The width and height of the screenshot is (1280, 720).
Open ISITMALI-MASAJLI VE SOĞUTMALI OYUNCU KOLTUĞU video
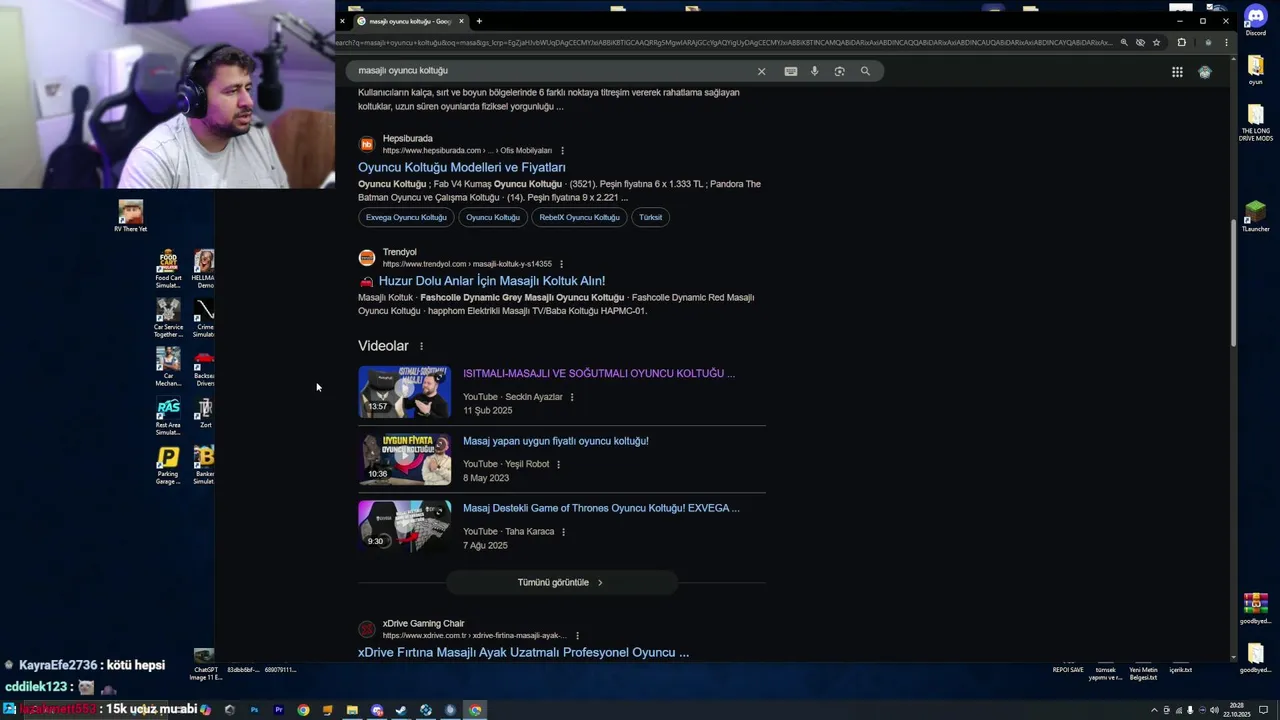(599, 373)
